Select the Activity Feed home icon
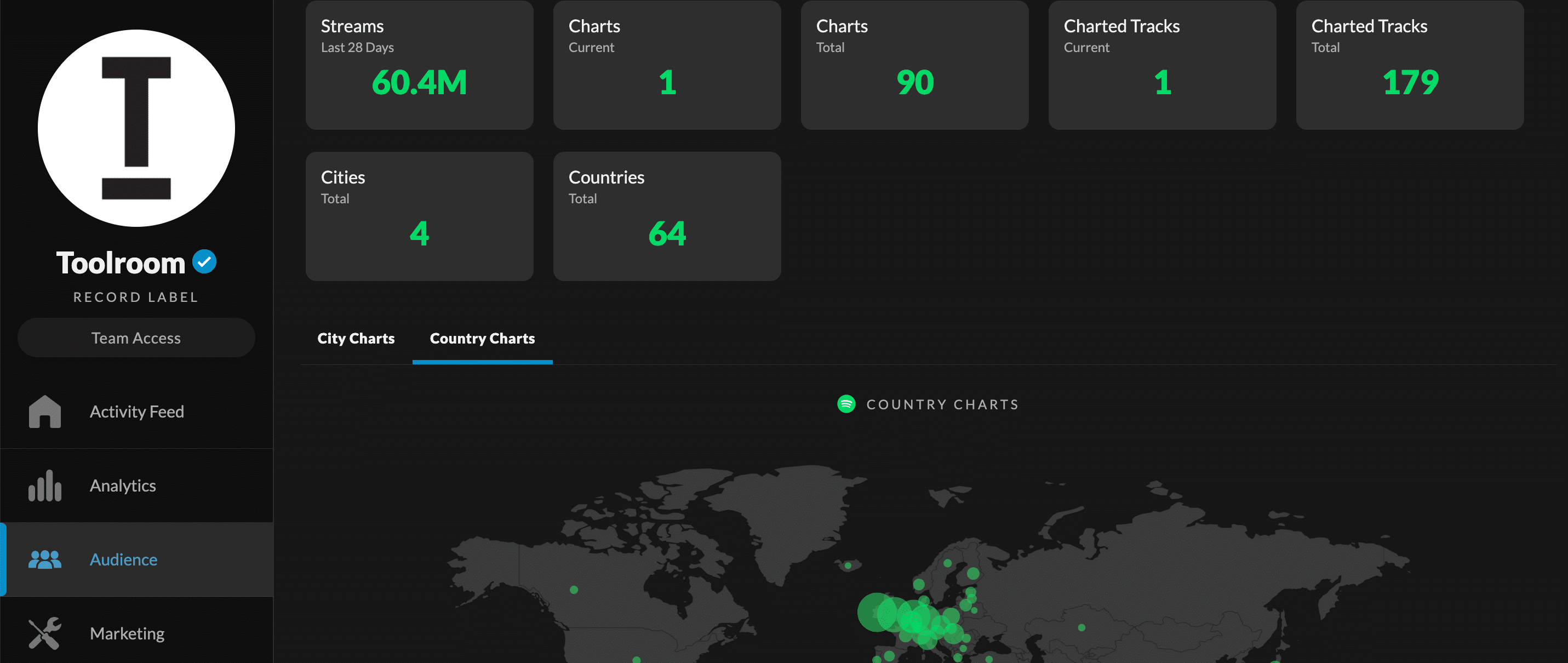 coord(44,411)
